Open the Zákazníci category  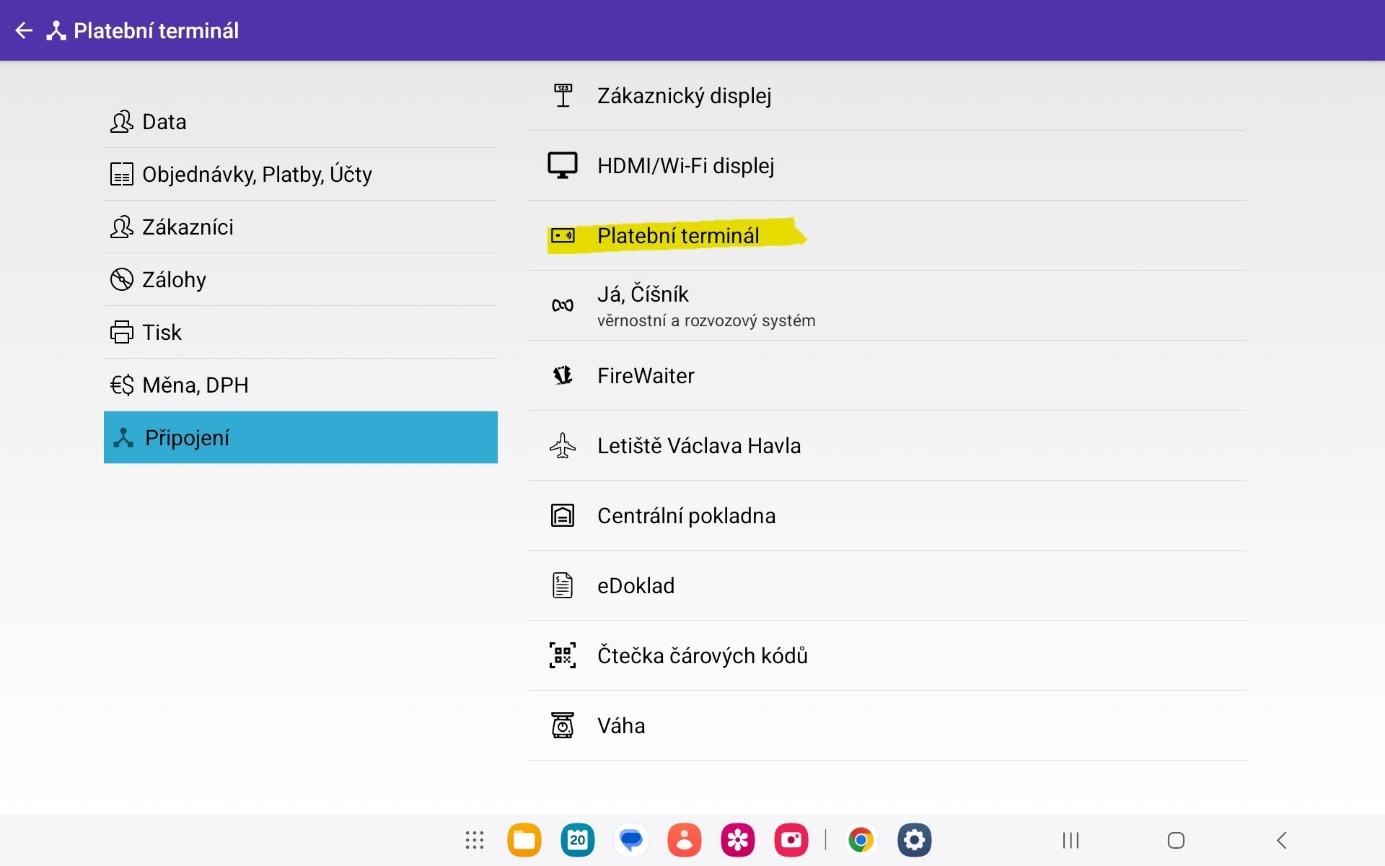coord(301,227)
